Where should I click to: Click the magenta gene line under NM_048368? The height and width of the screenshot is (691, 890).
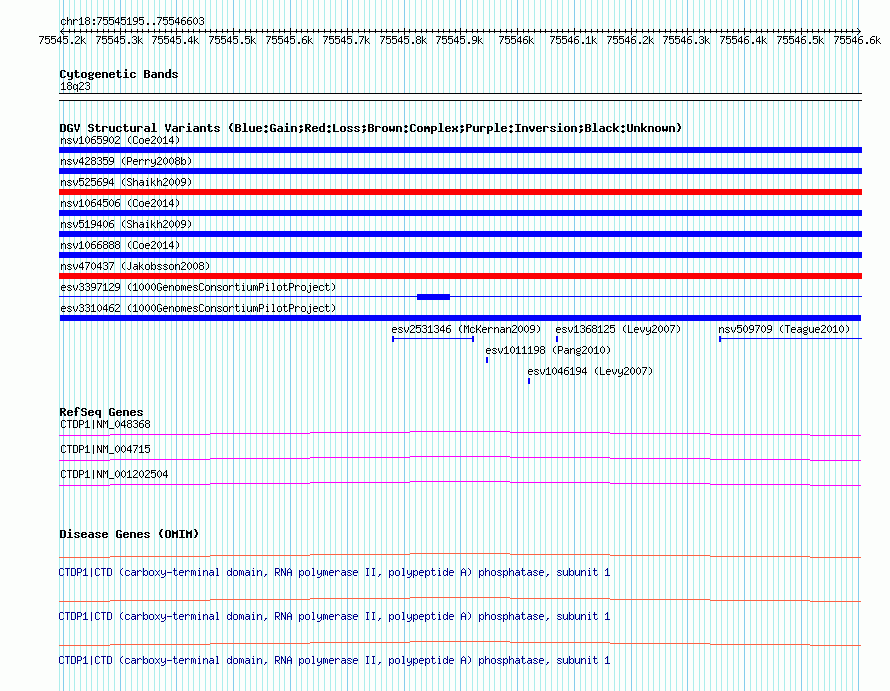(x=460, y=434)
